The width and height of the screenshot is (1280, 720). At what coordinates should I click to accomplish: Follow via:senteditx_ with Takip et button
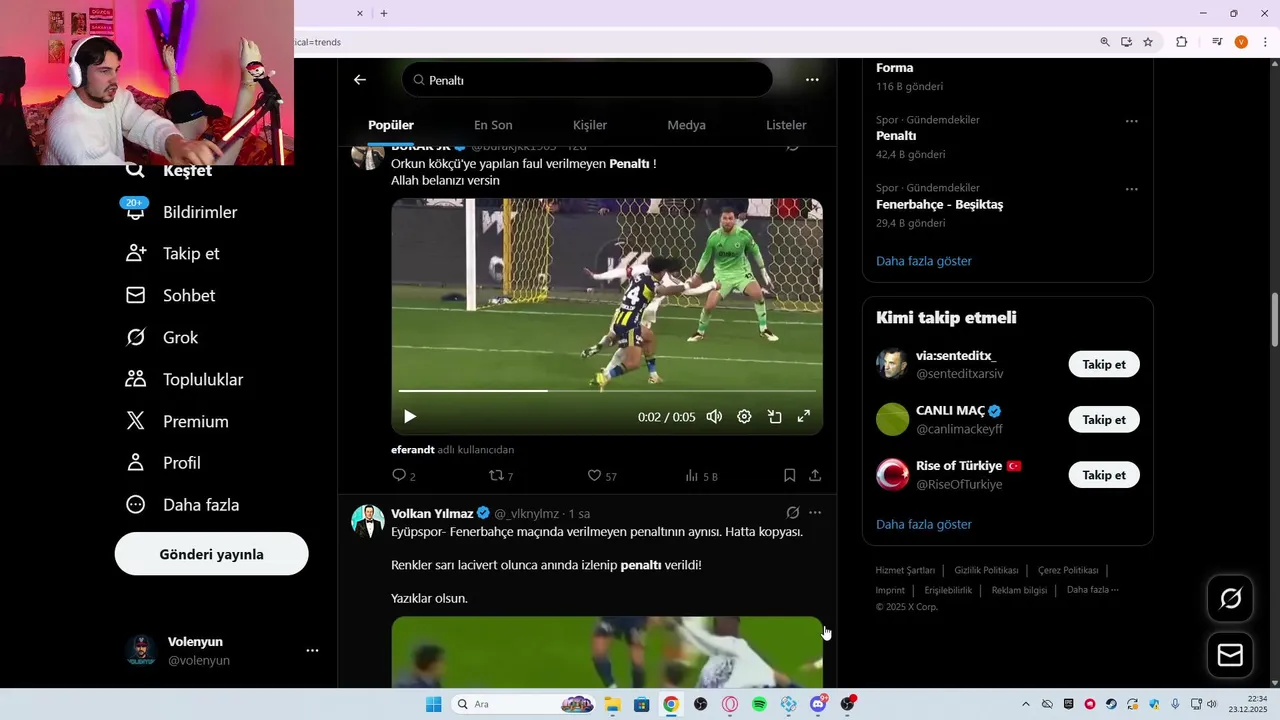(x=1104, y=364)
